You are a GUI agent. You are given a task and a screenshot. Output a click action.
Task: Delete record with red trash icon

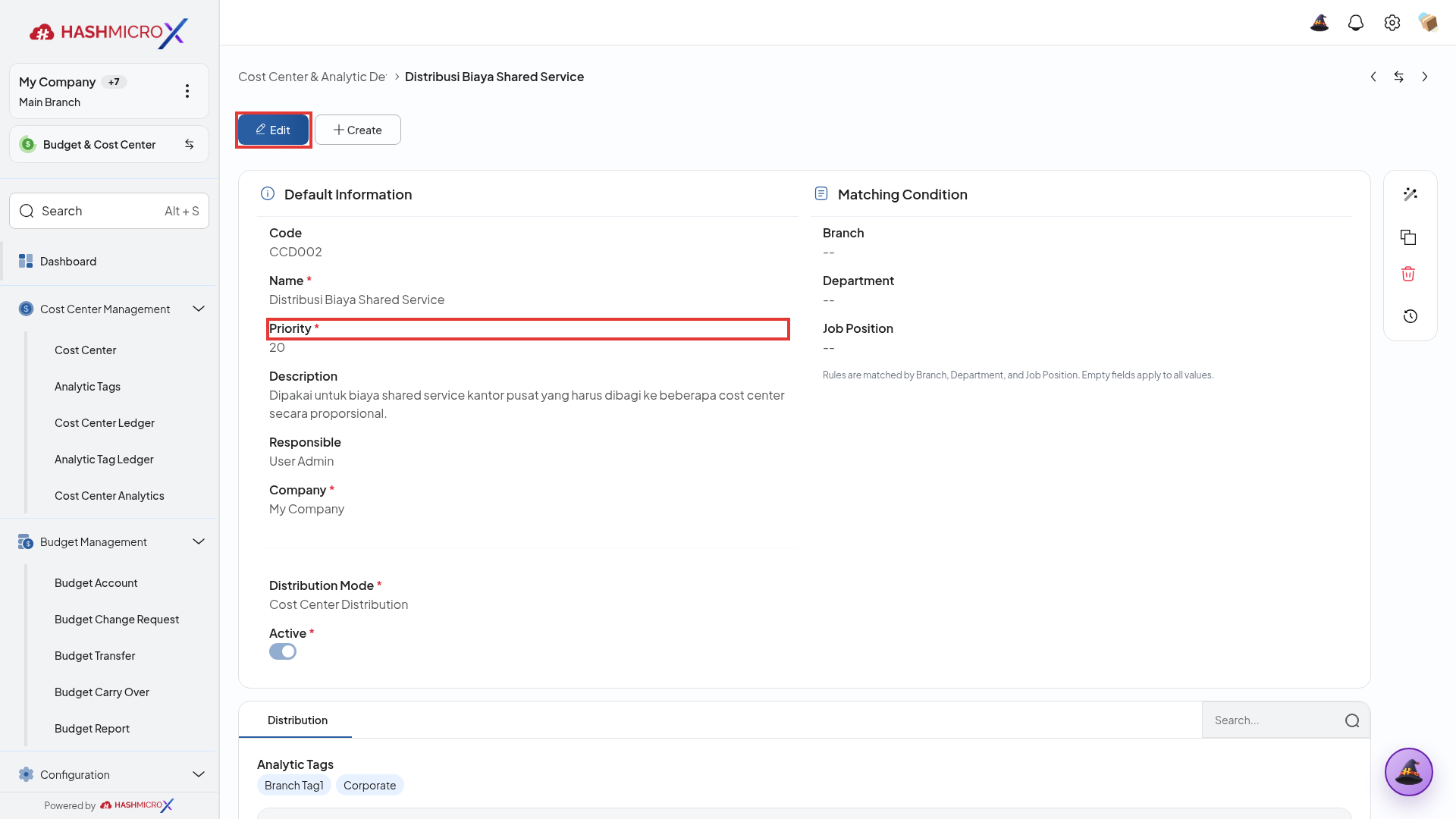[x=1408, y=274]
